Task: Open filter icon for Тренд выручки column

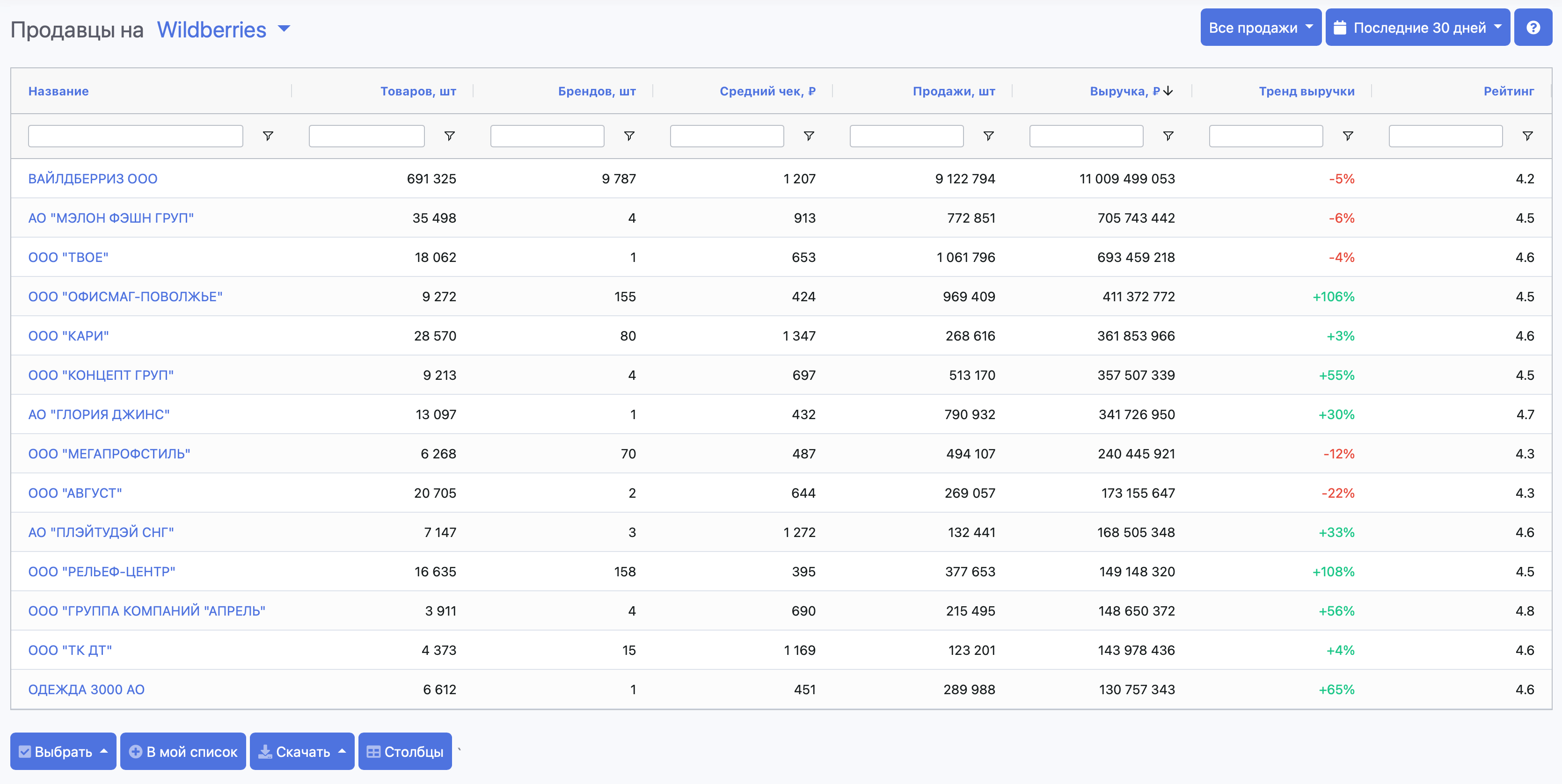Action: pos(1348,136)
